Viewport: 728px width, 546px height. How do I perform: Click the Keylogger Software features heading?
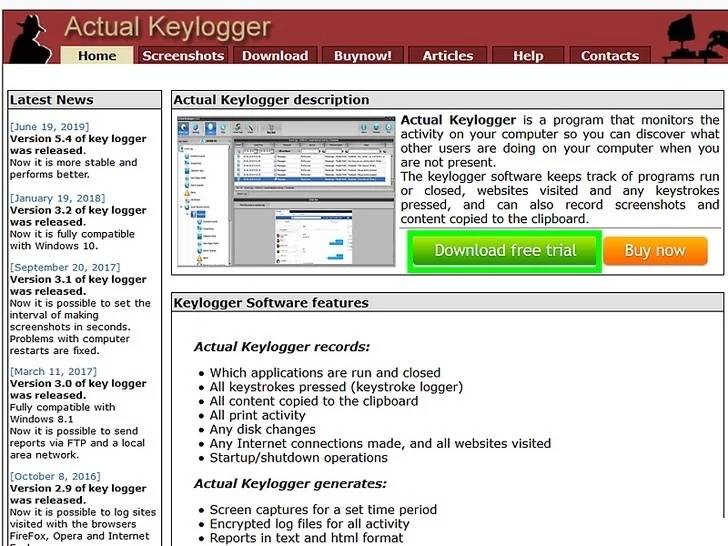[271, 303]
